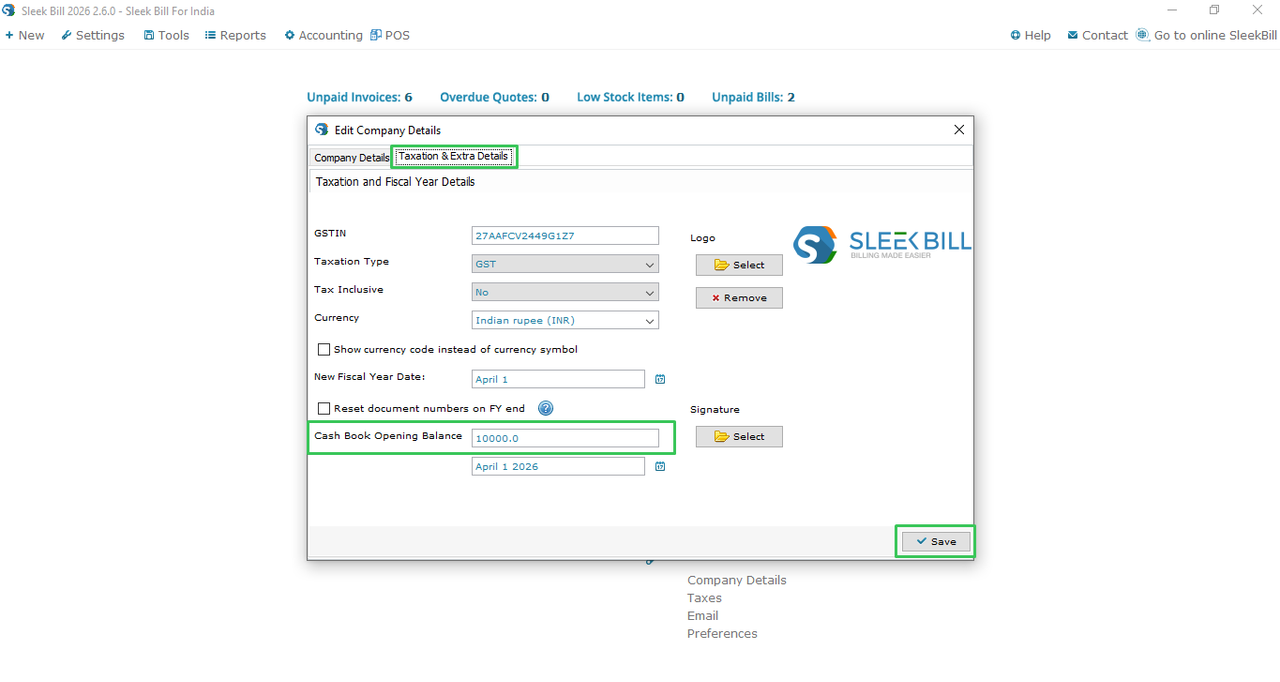Click Taxes link in background window

click(704, 598)
